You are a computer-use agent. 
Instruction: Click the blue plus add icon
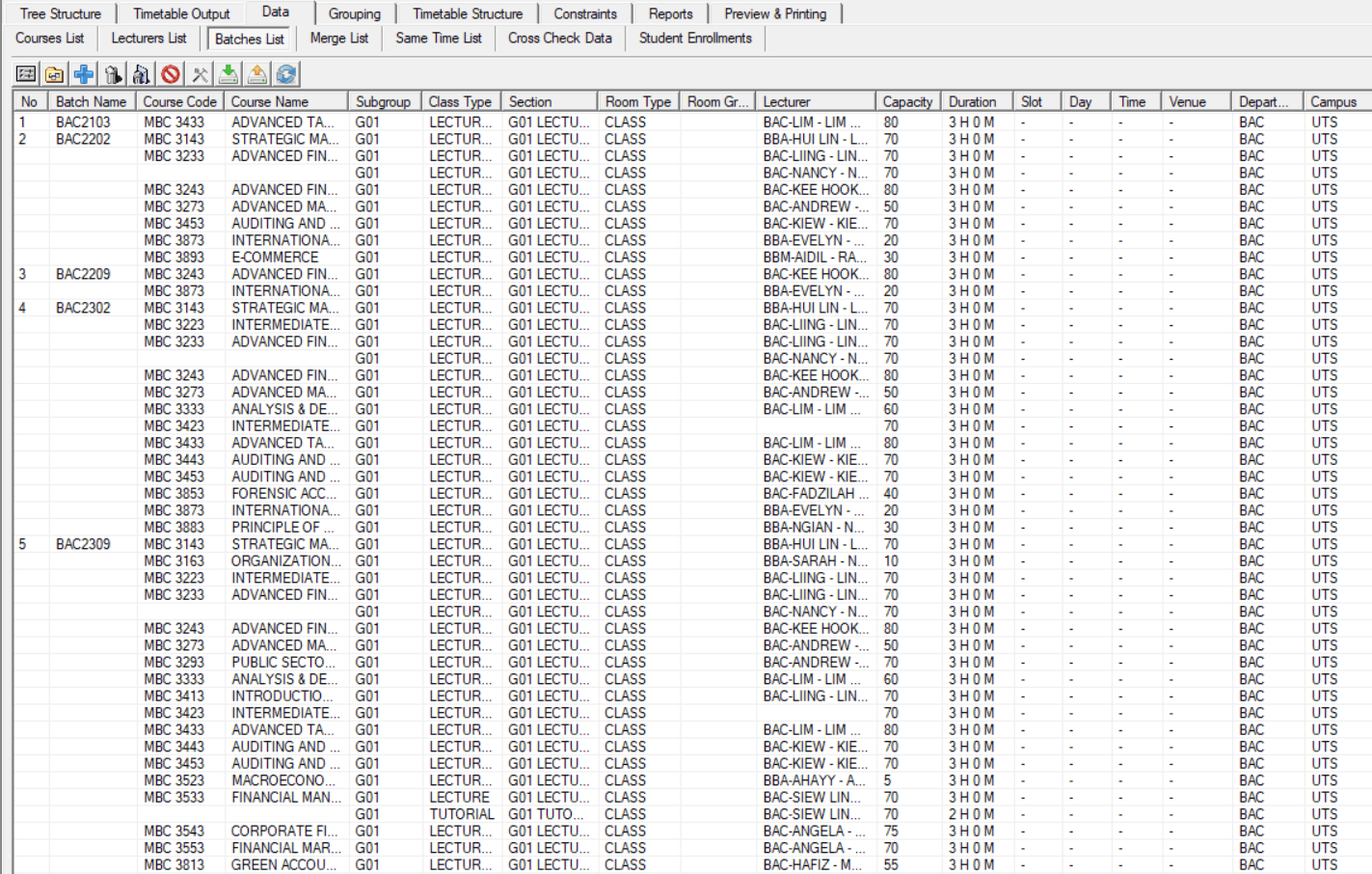click(84, 74)
